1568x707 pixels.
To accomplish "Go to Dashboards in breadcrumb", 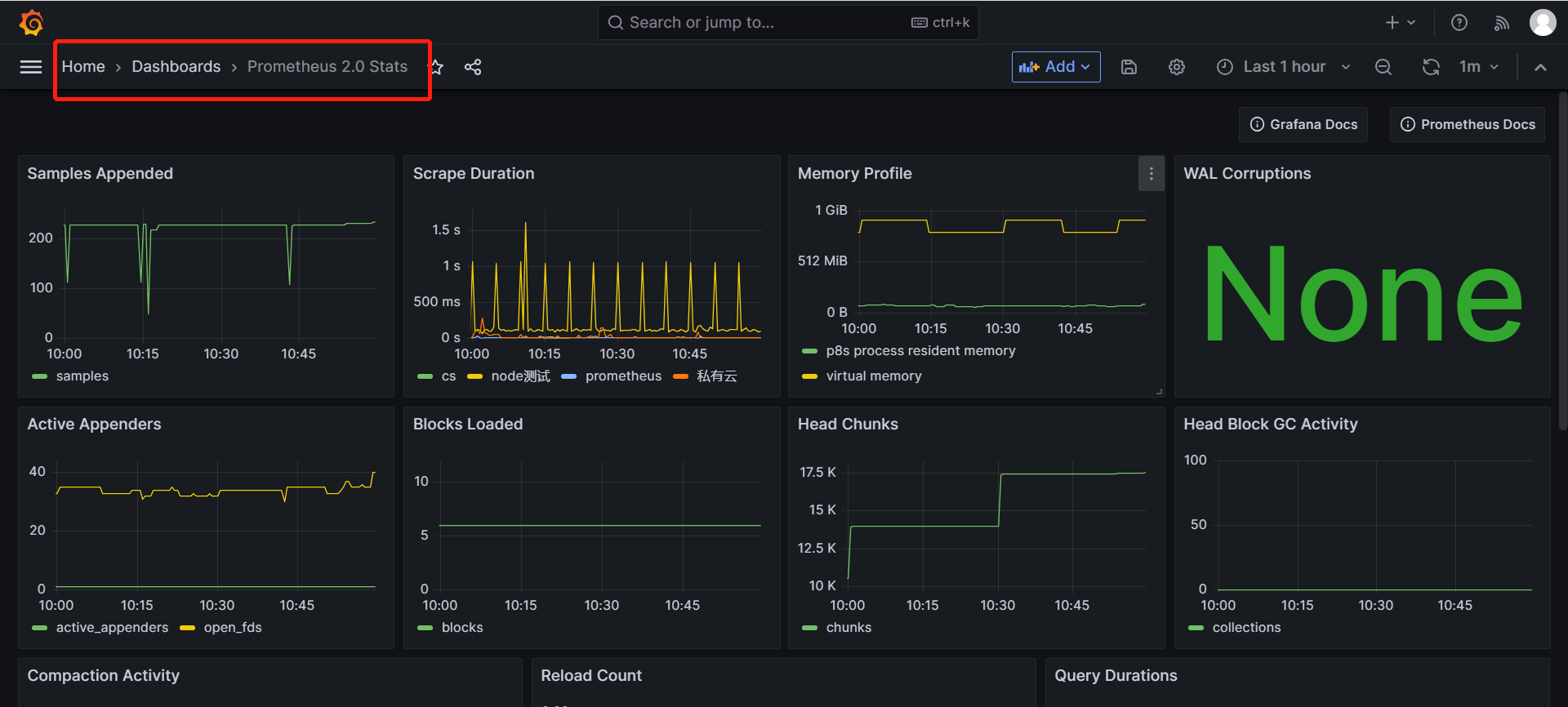I will [x=176, y=67].
